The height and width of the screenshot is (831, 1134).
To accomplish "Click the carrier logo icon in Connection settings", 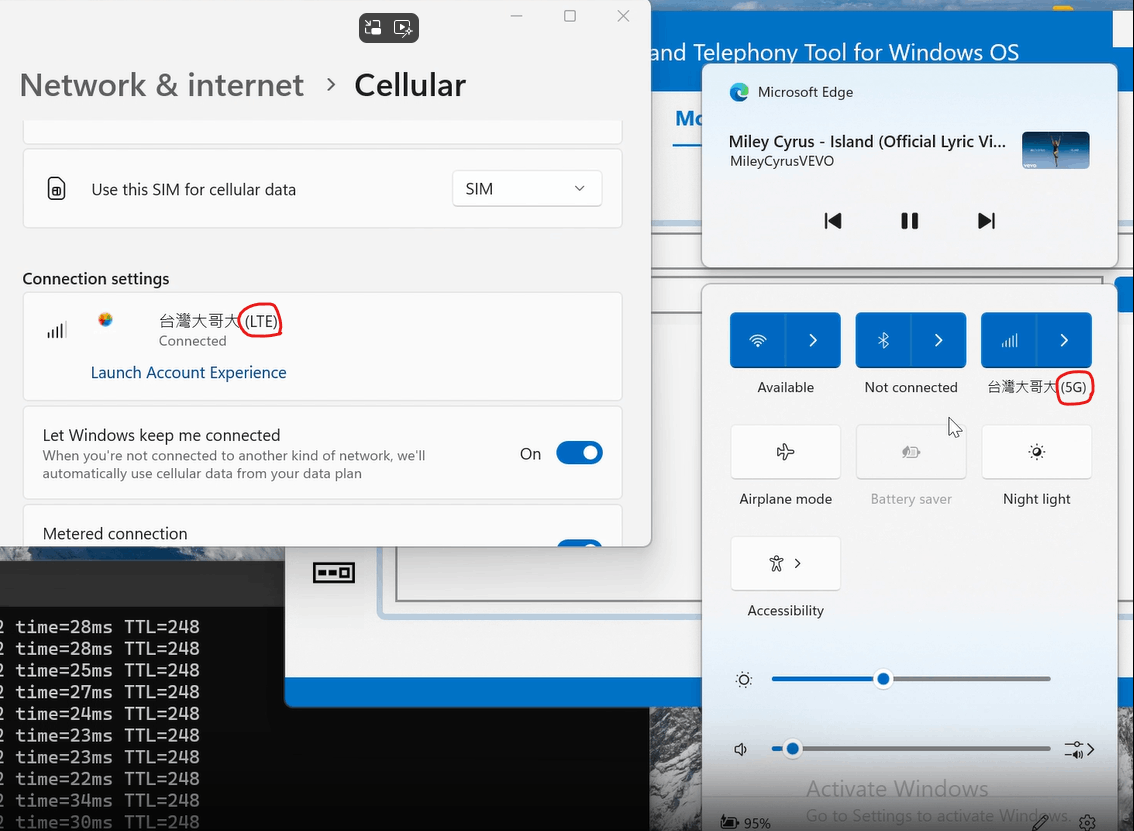I will (x=106, y=320).
